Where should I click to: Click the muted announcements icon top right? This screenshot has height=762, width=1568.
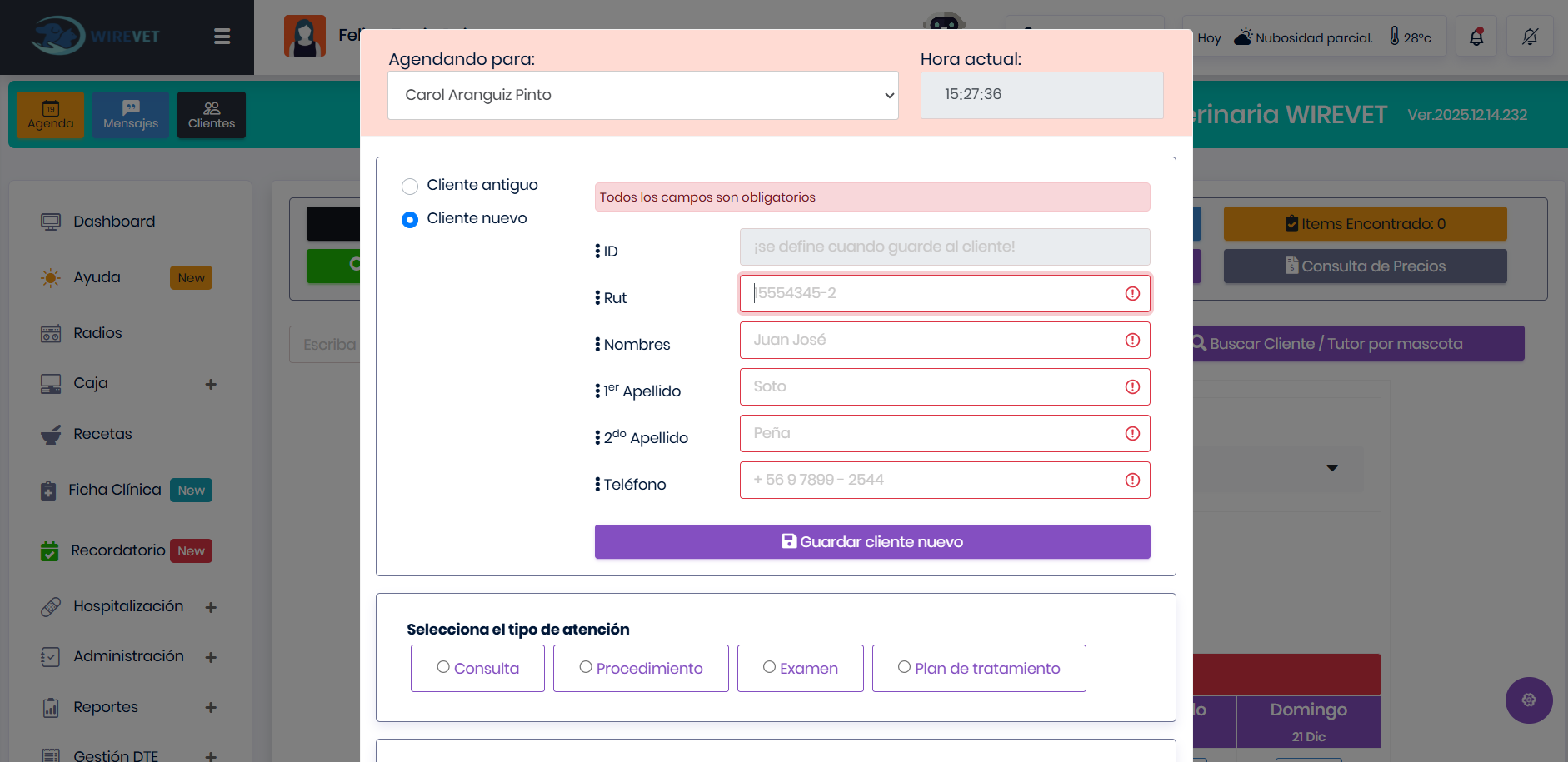tap(1531, 37)
